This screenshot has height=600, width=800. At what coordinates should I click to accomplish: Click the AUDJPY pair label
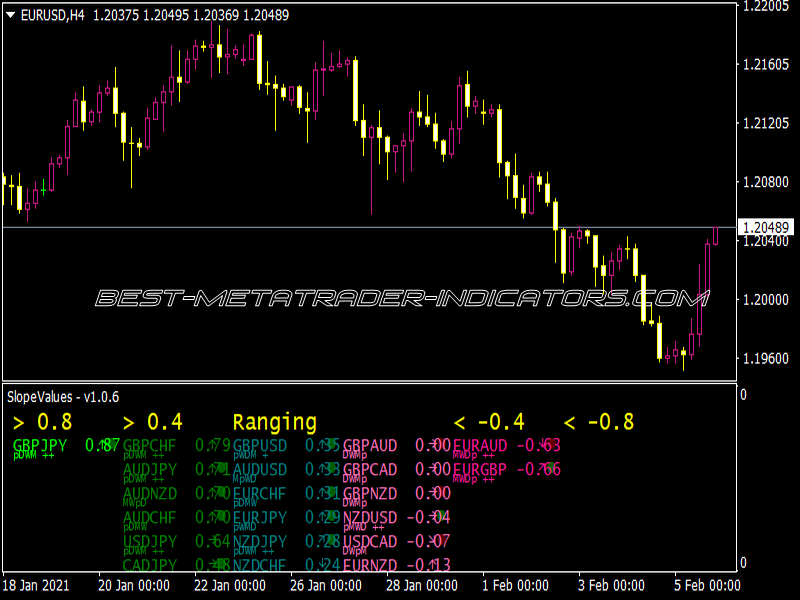pos(149,469)
